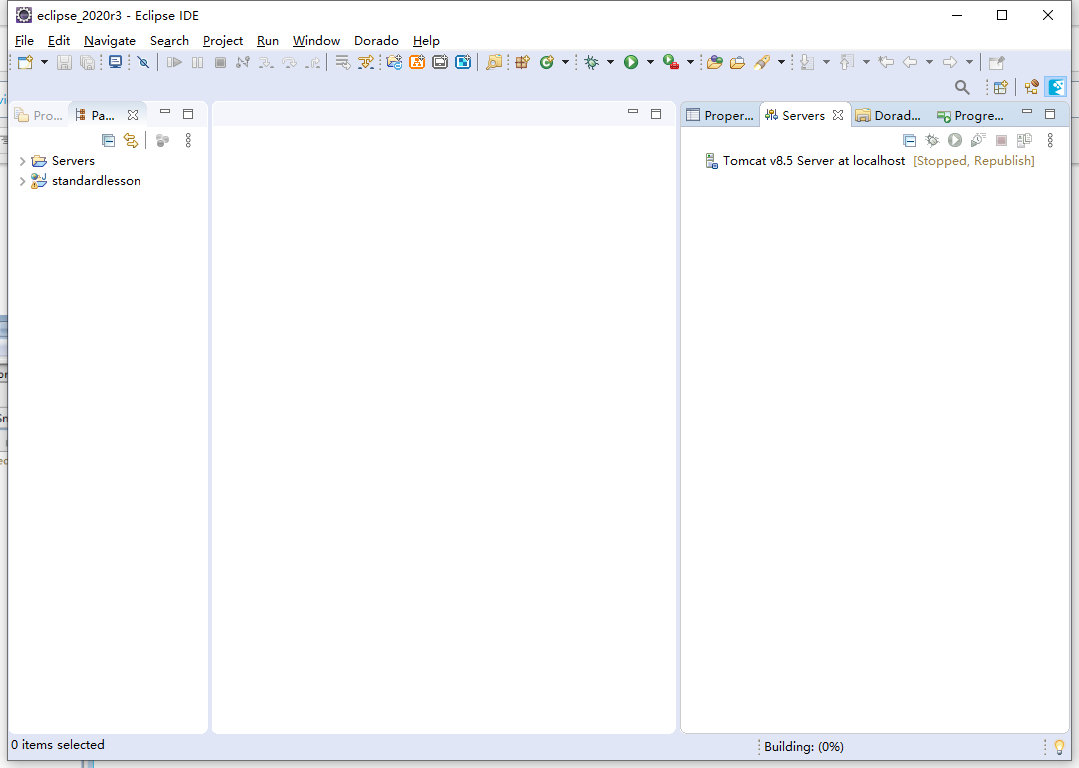Expand the standardlesson project node
1079x768 pixels.
tap(23, 181)
